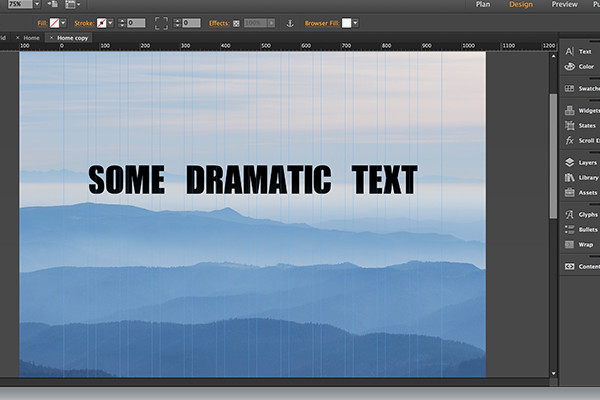
Task: Select the SOME DRAMATIC TEXT frame
Action: coord(253,180)
